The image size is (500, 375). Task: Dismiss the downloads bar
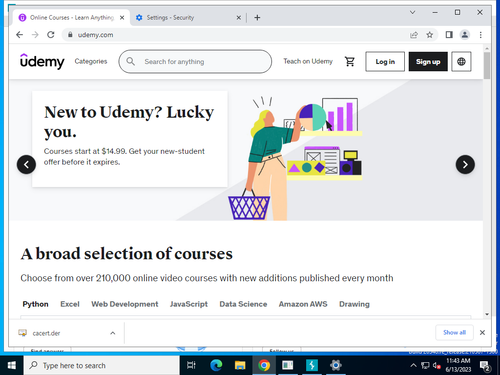tap(482, 332)
